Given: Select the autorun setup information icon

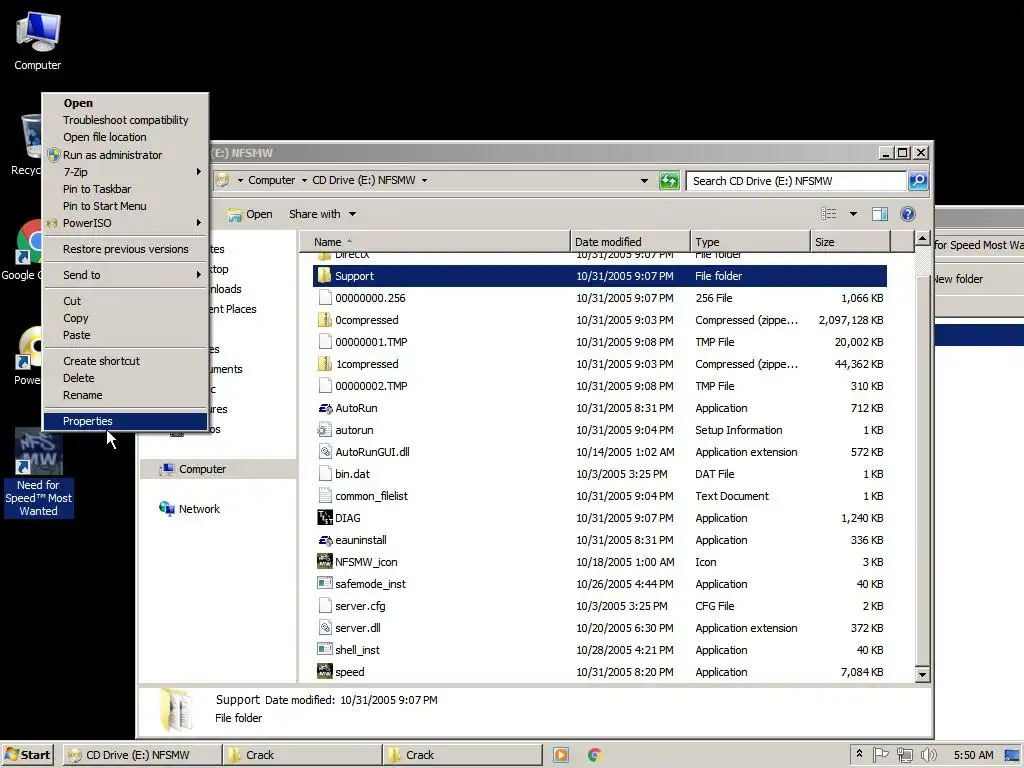Looking at the screenshot, I should [x=325, y=430].
